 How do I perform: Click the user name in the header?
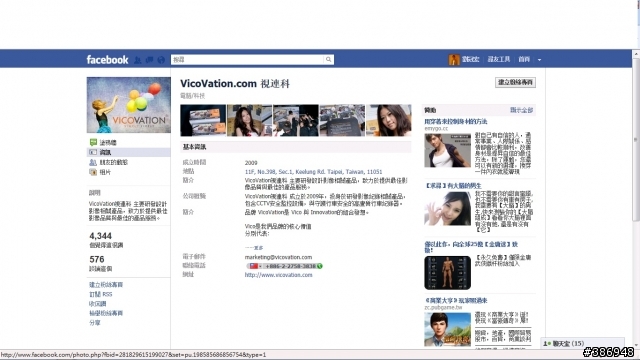click(471, 60)
